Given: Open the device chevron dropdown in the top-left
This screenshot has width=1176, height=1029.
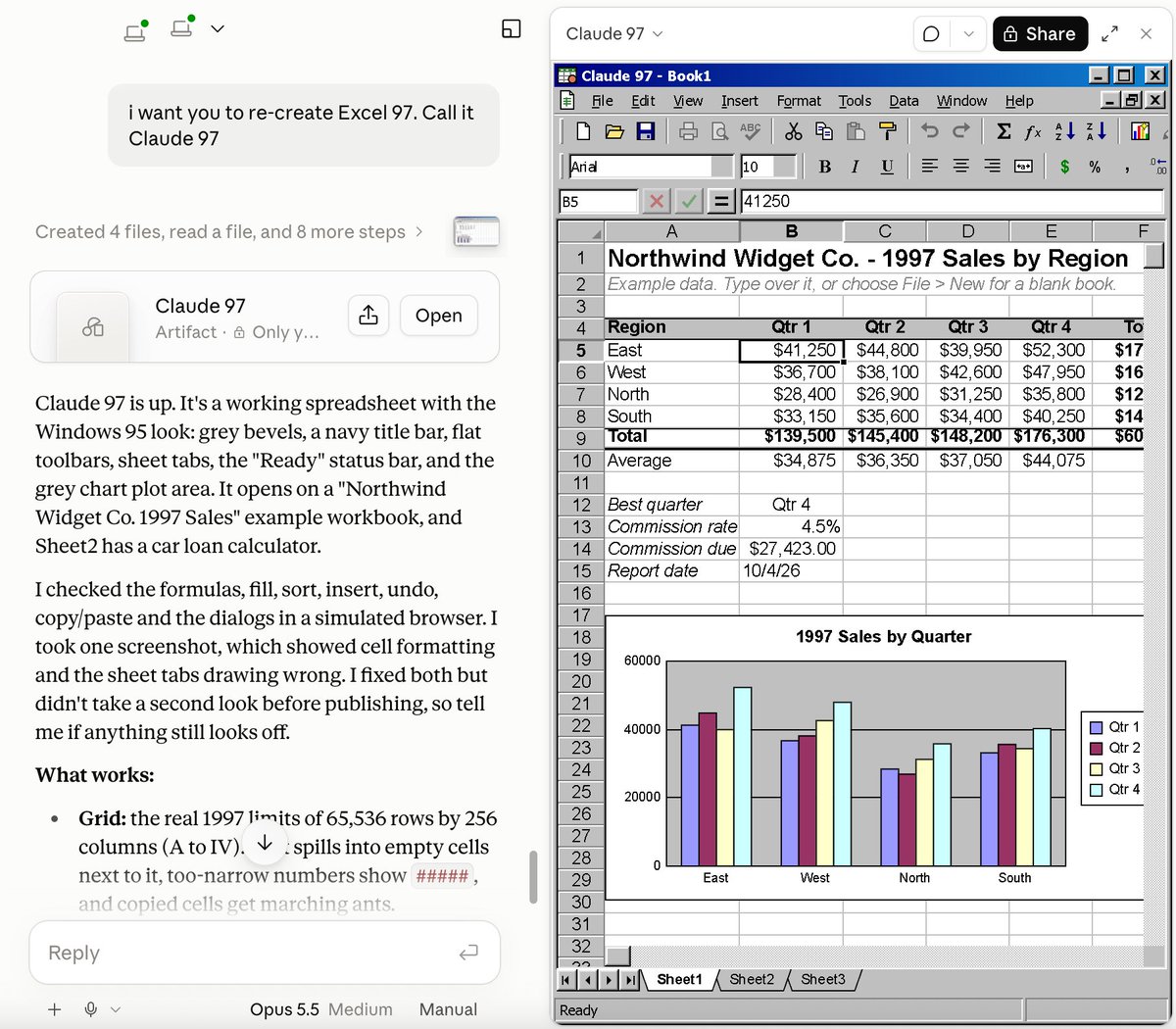Looking at the screenshot, I should coord(218,28).
